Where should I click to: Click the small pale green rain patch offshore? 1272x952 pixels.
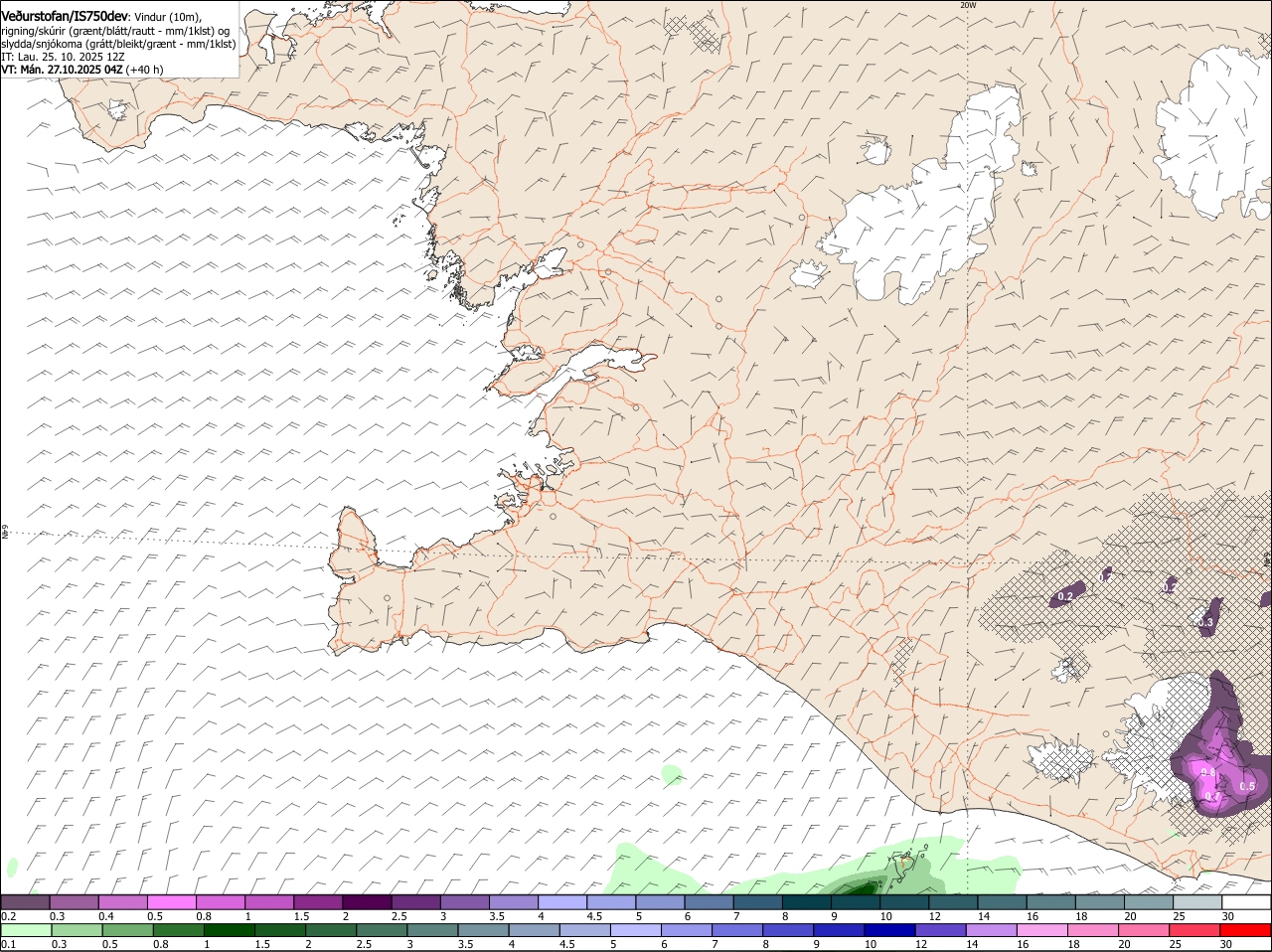coord(673,772)
